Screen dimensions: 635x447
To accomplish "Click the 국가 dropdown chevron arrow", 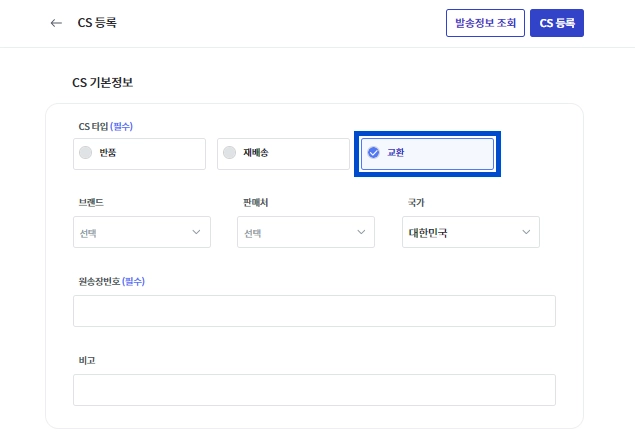I will (526, 232).
